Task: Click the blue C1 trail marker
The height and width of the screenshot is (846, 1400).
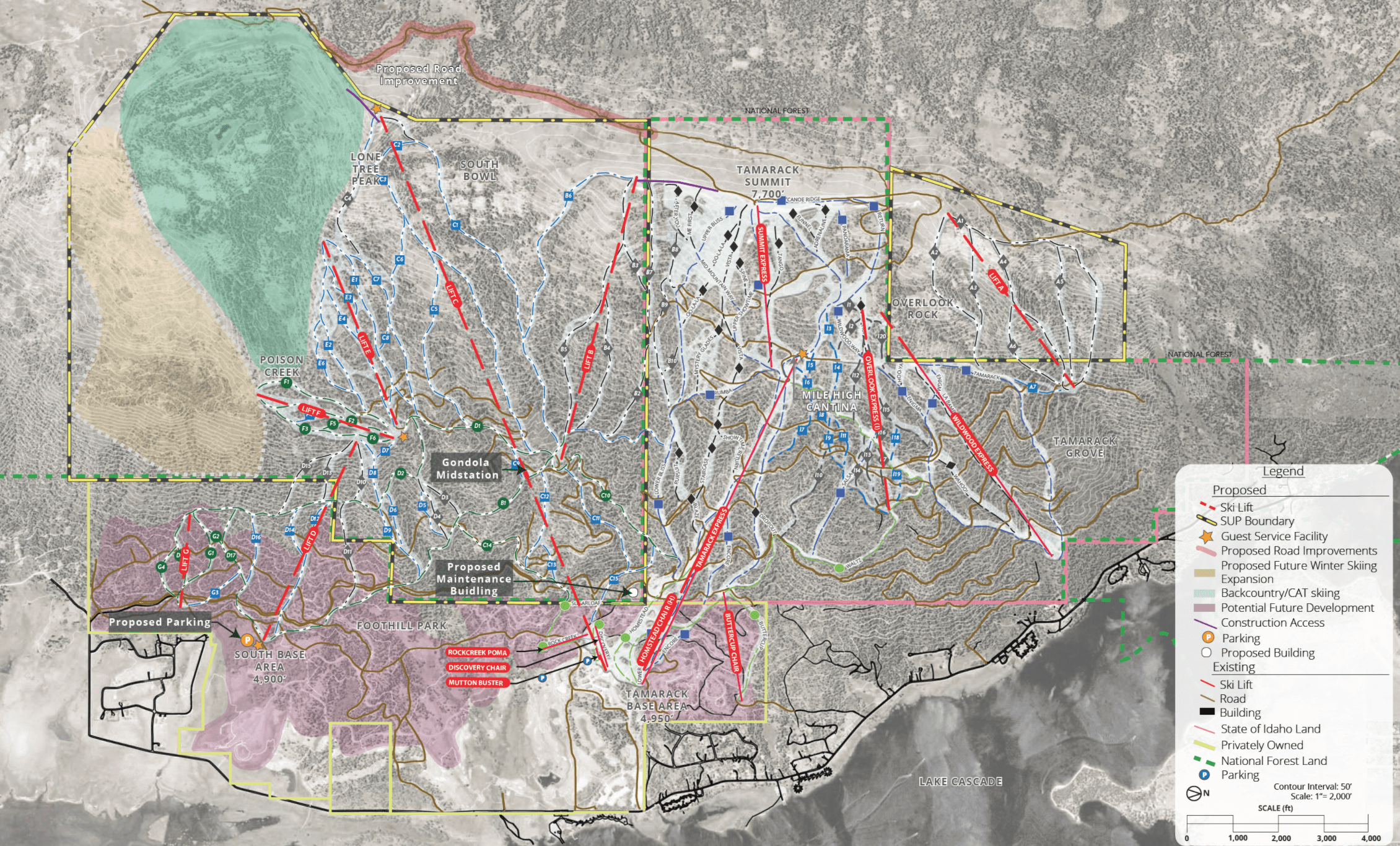Action: [455, 225]
